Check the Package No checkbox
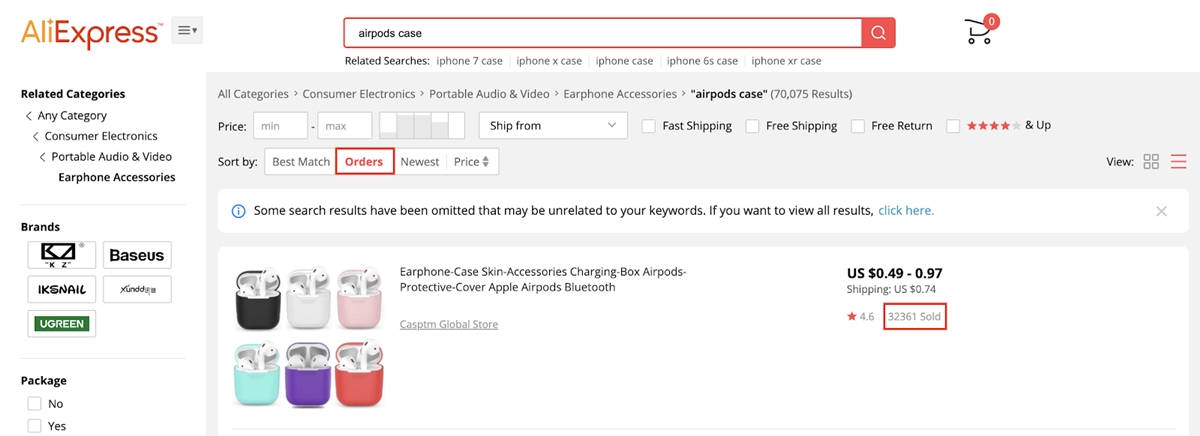This screenshot has width=1200, height=436. coord(35,404)
